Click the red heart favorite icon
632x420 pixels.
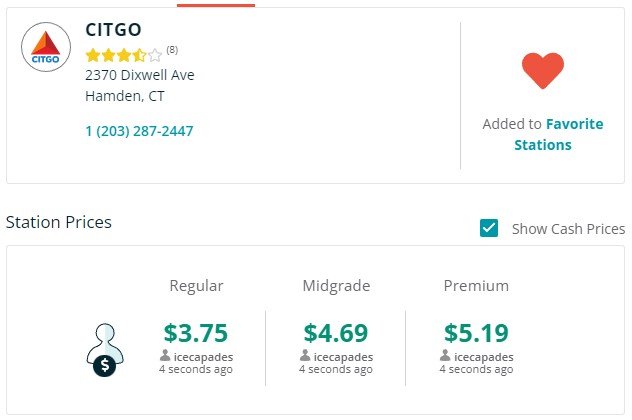point(543,71)
